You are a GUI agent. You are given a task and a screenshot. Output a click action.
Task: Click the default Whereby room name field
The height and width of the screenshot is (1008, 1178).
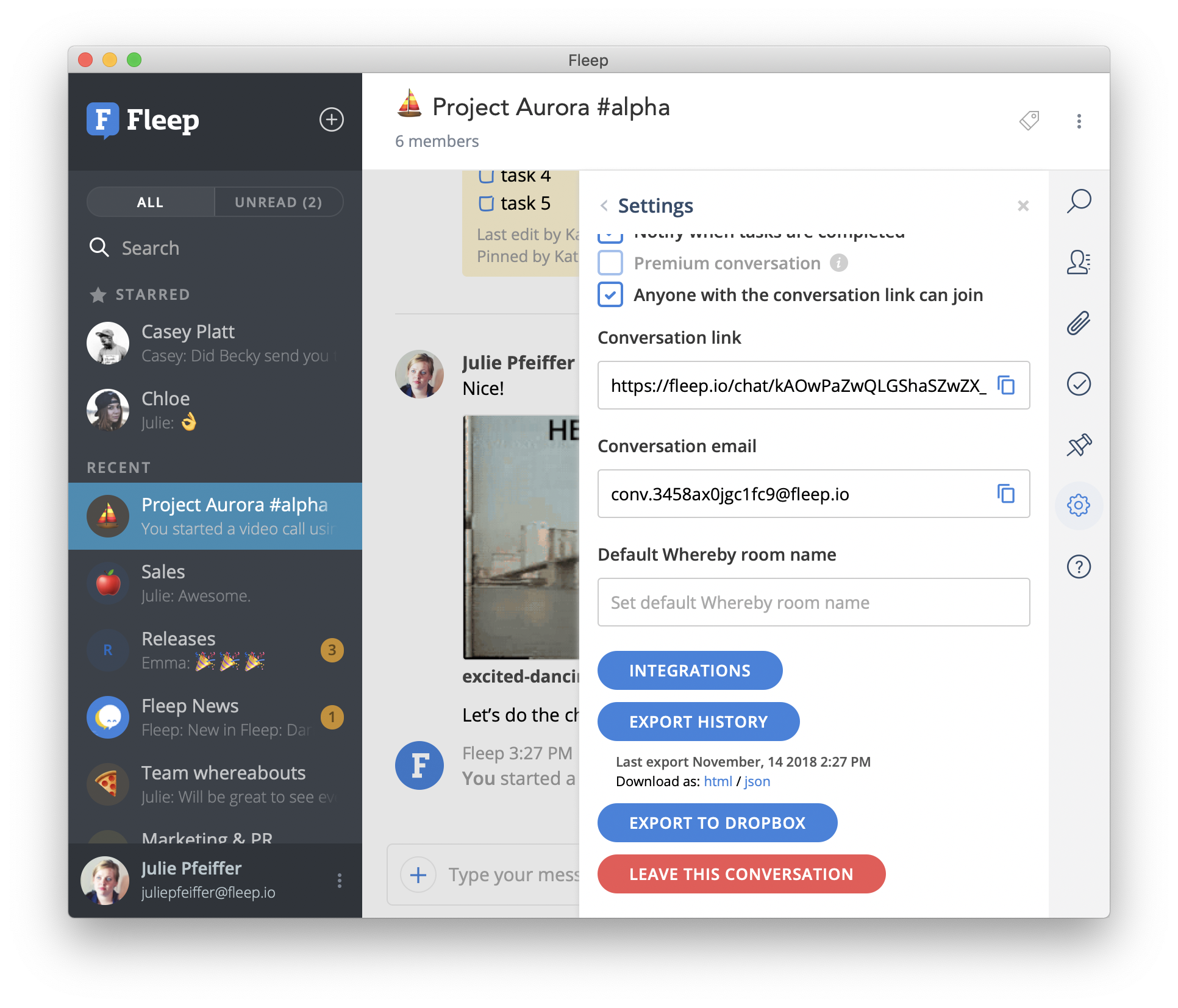(x=814, y=602)
